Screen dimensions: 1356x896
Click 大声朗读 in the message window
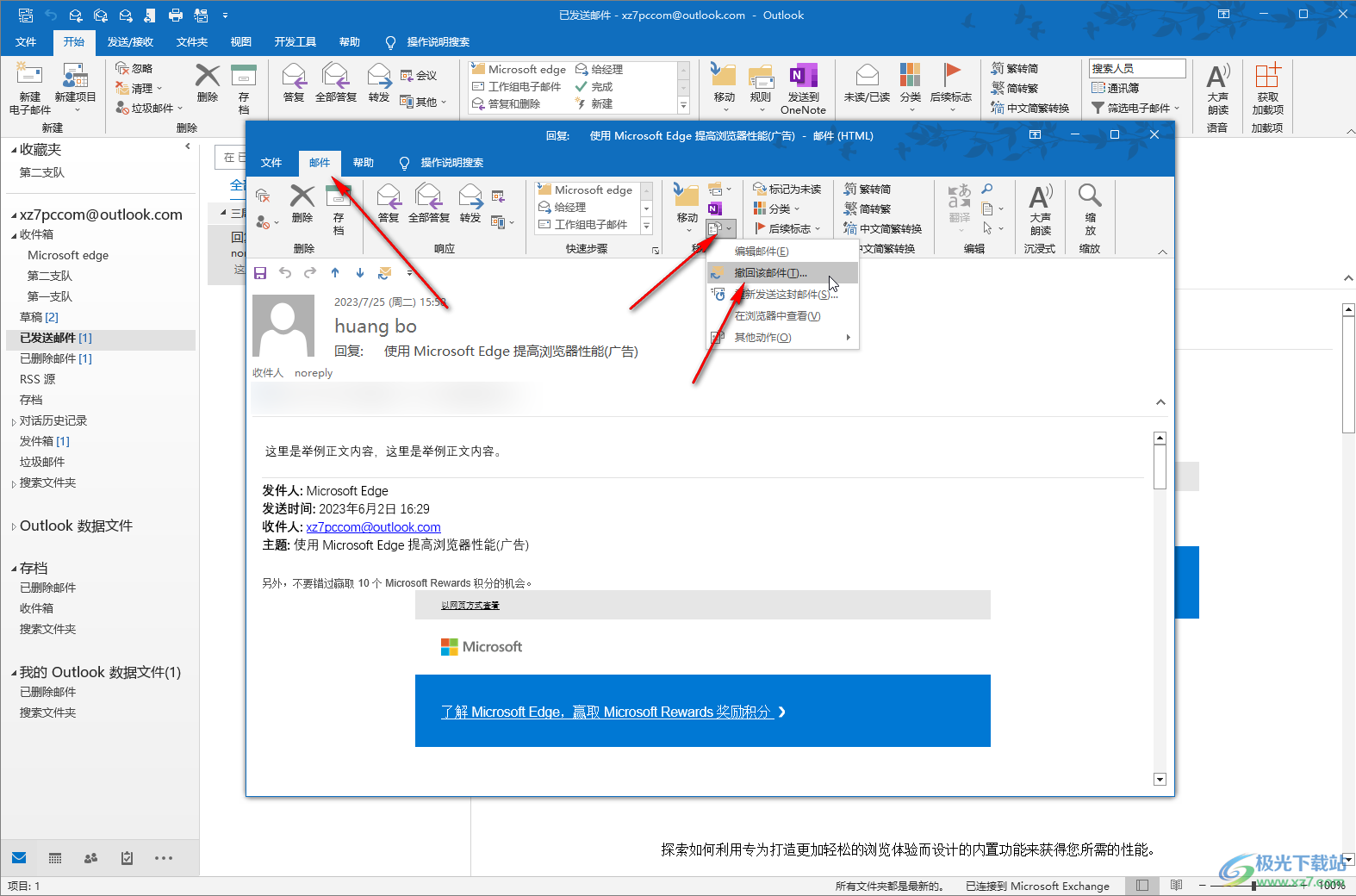point(1041,210)
